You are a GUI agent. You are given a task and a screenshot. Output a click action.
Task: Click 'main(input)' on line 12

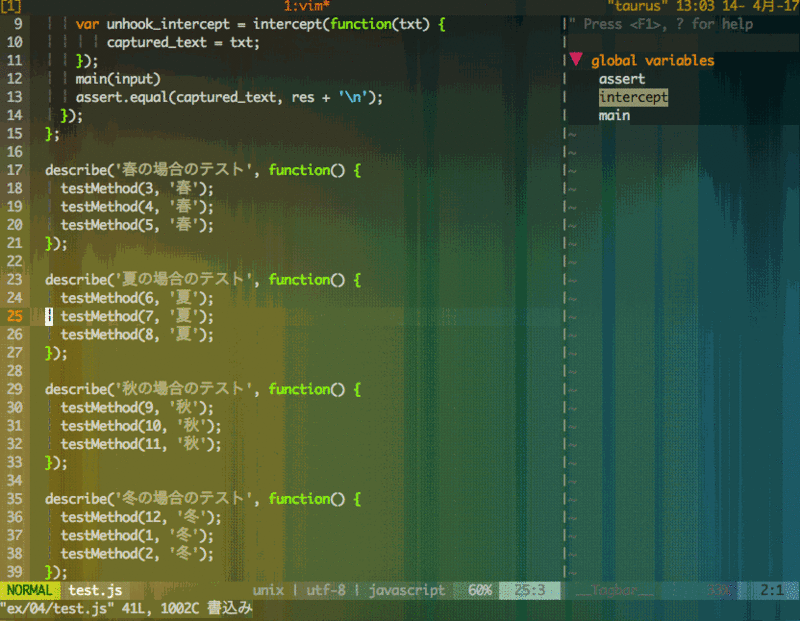point(118,79)
